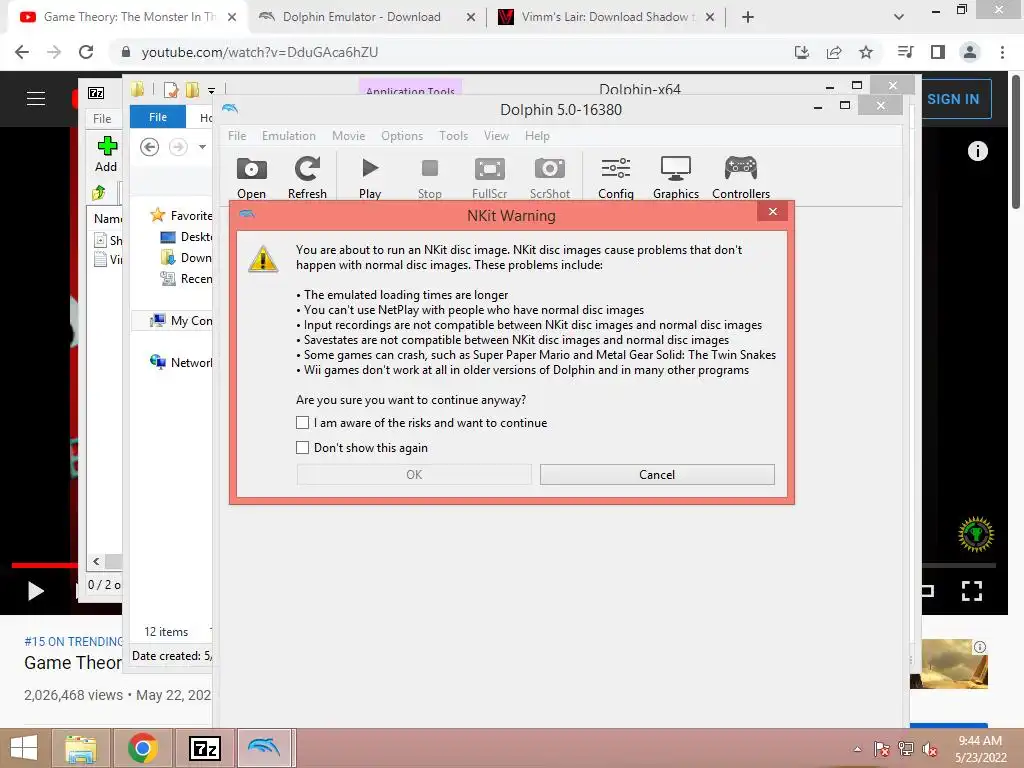Click the muted volume icon in system tray
Image resolution: width=1024 pixels, height=768 pixels.
(x=930, y=749)
